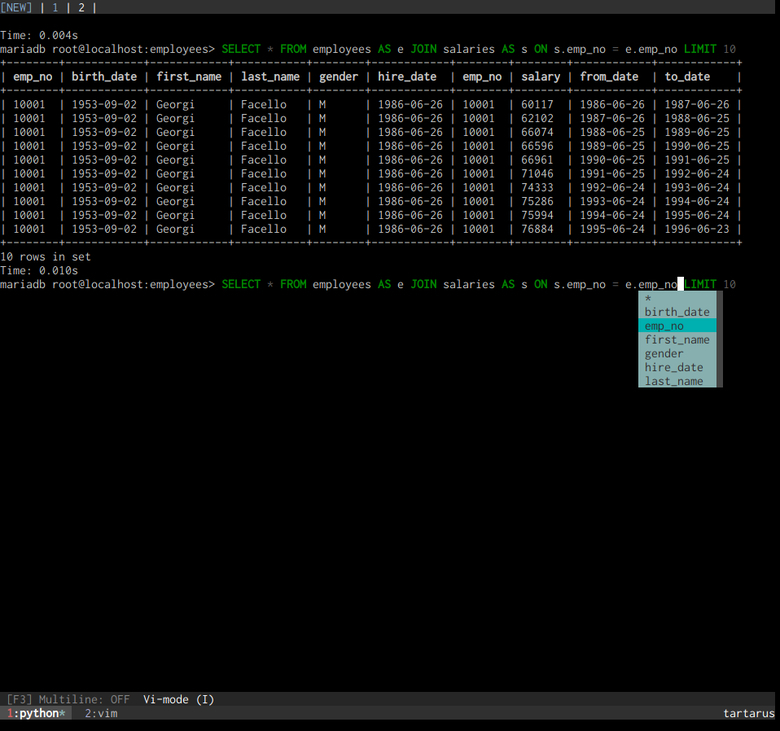
Task: Click the autocomplete popup scrollbar
Action: (x=720, y=340)
